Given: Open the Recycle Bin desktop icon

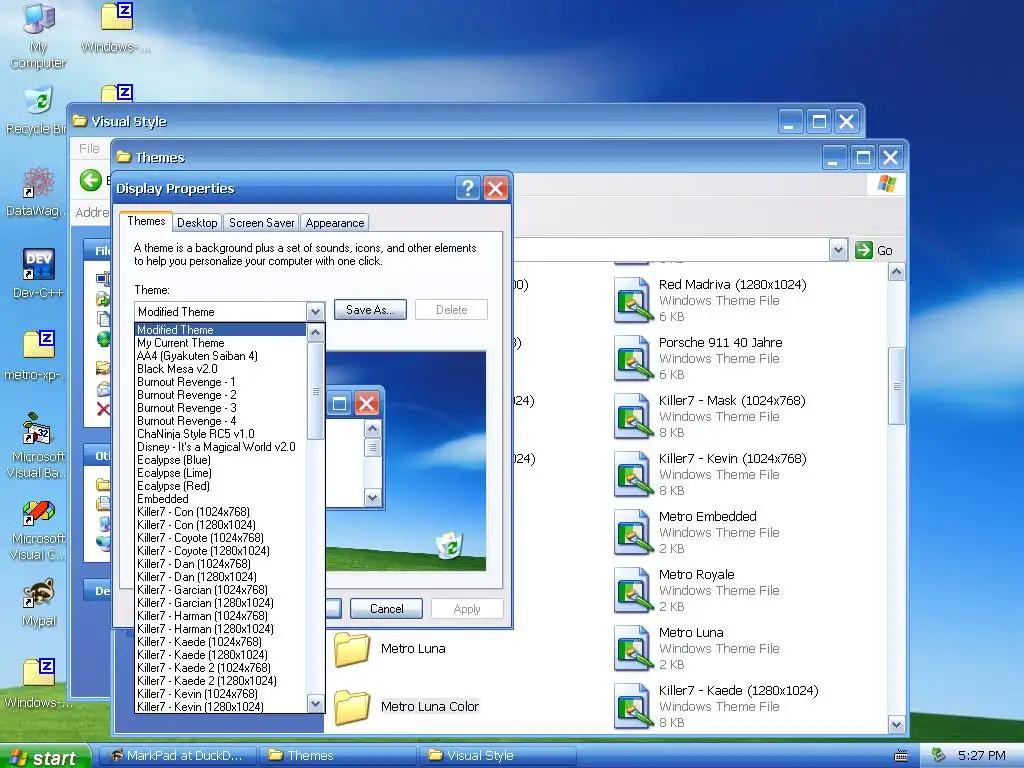Looking at the screenshot, I should pyautogui.click(x=38, y=111).
